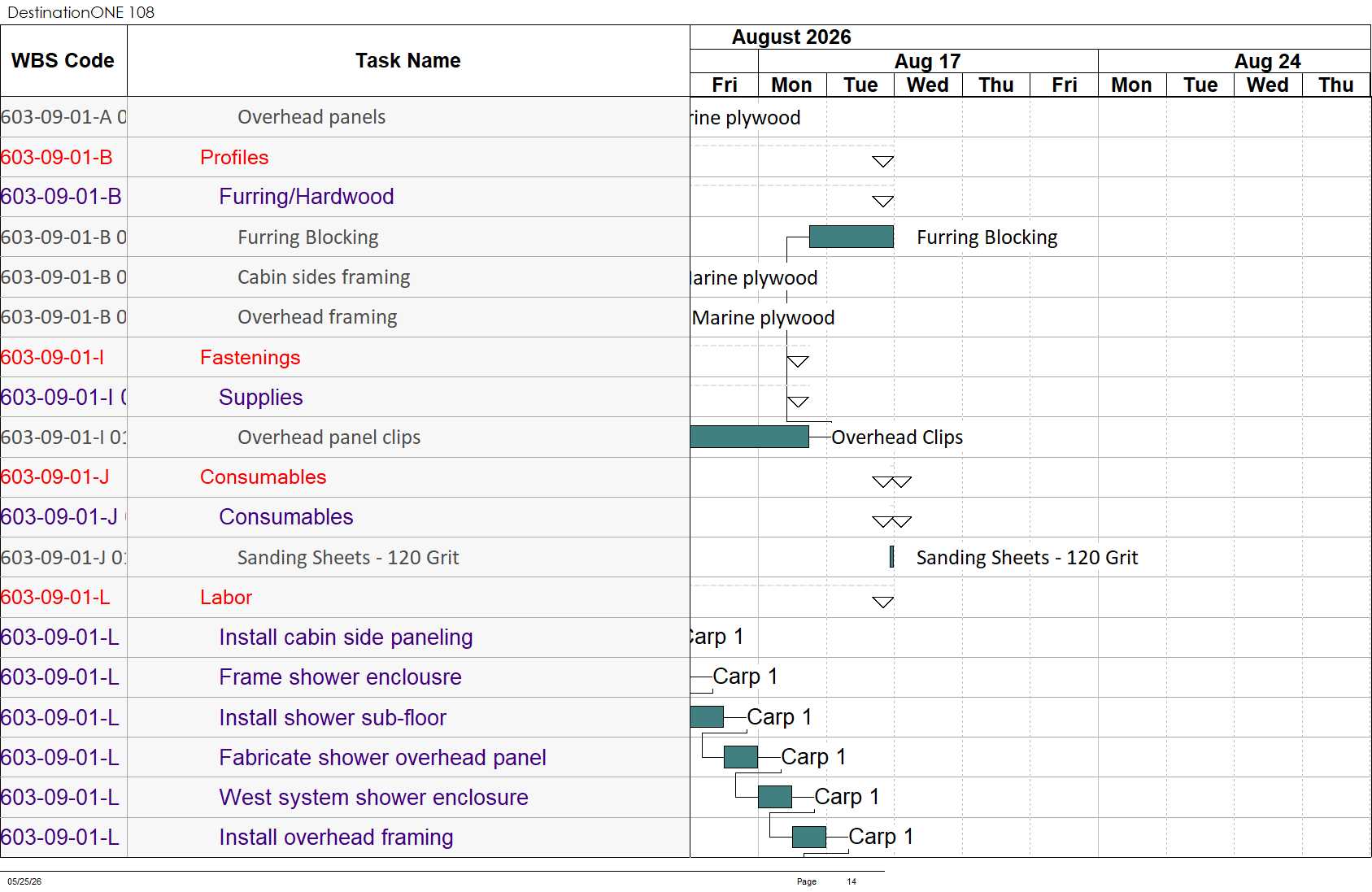Click the Sanding Sheets label beside its chart bar
This screenshot has width=1372, height=892.
point(1027,558)
